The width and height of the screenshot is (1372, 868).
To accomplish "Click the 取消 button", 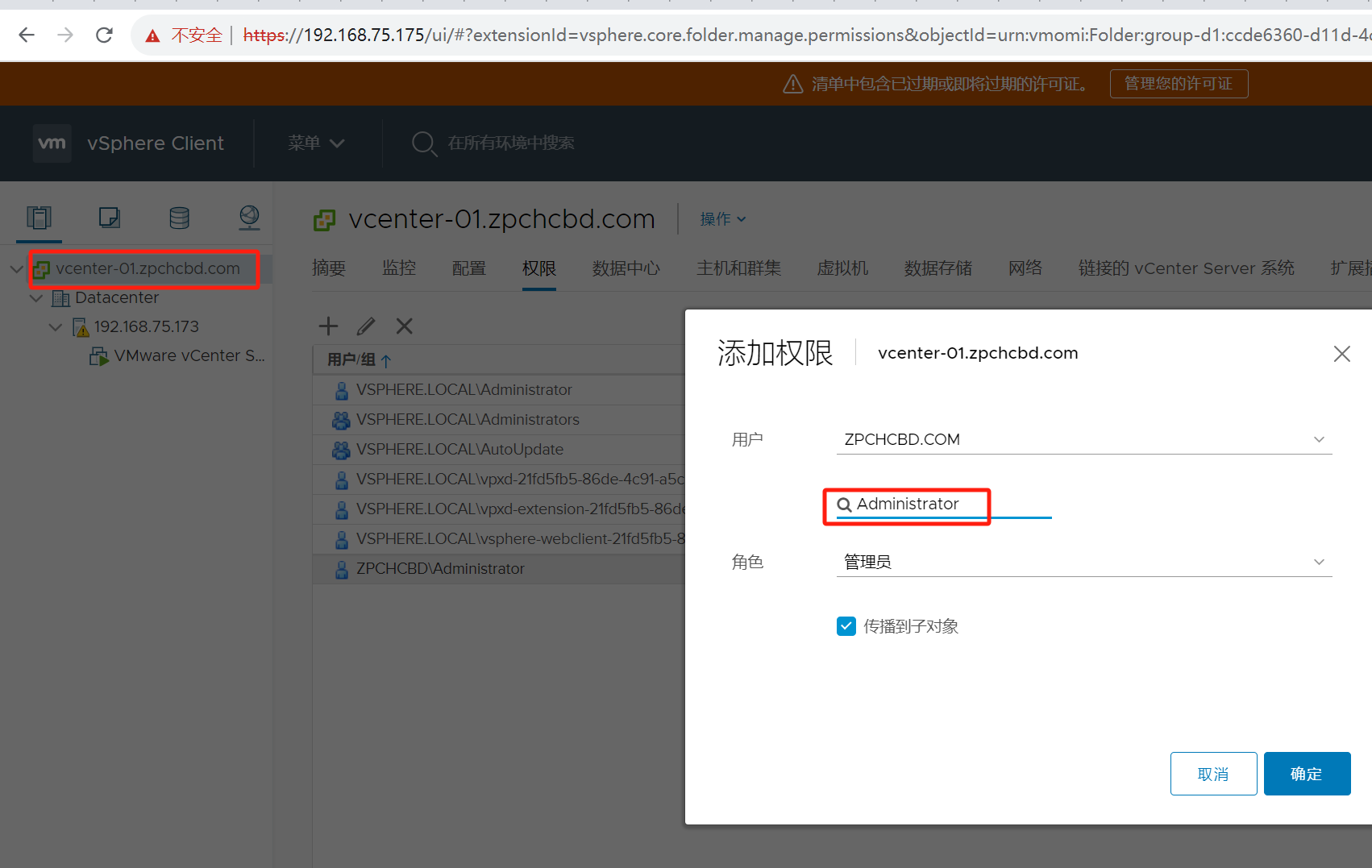I will tap(1213, 774).
